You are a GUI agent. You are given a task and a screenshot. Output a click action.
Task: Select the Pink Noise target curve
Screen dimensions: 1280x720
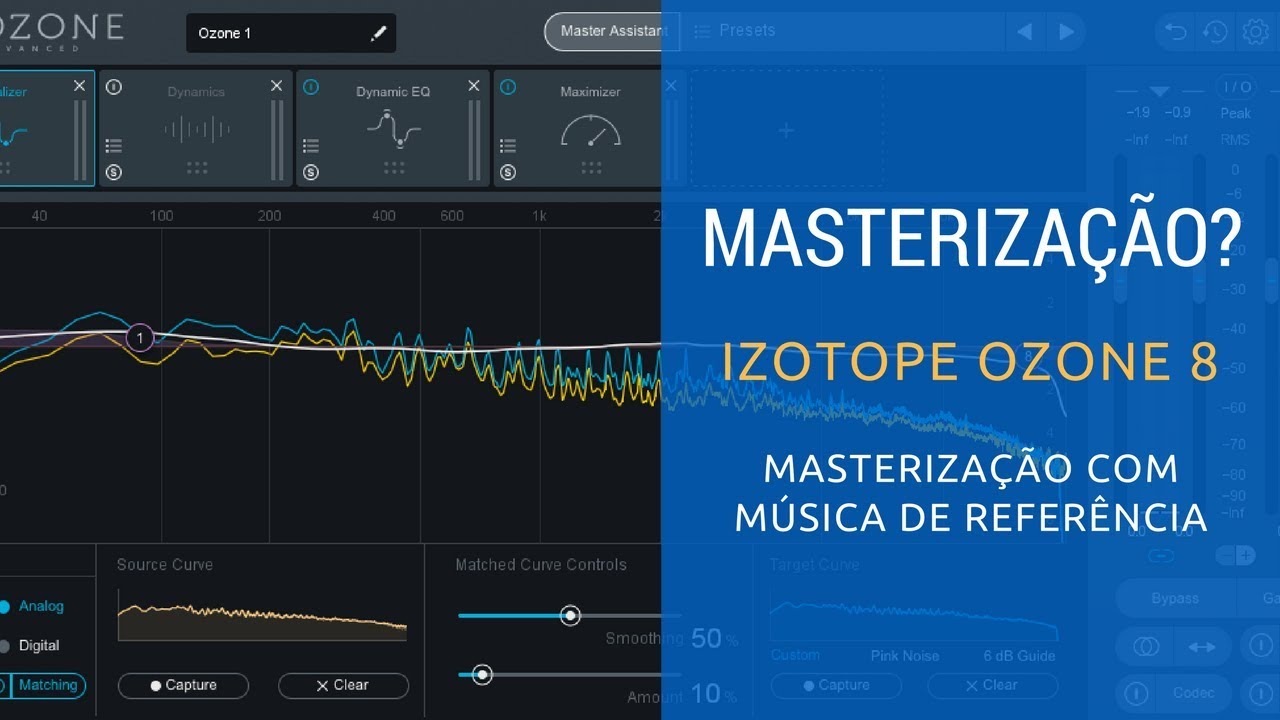[x=905, y=656]
